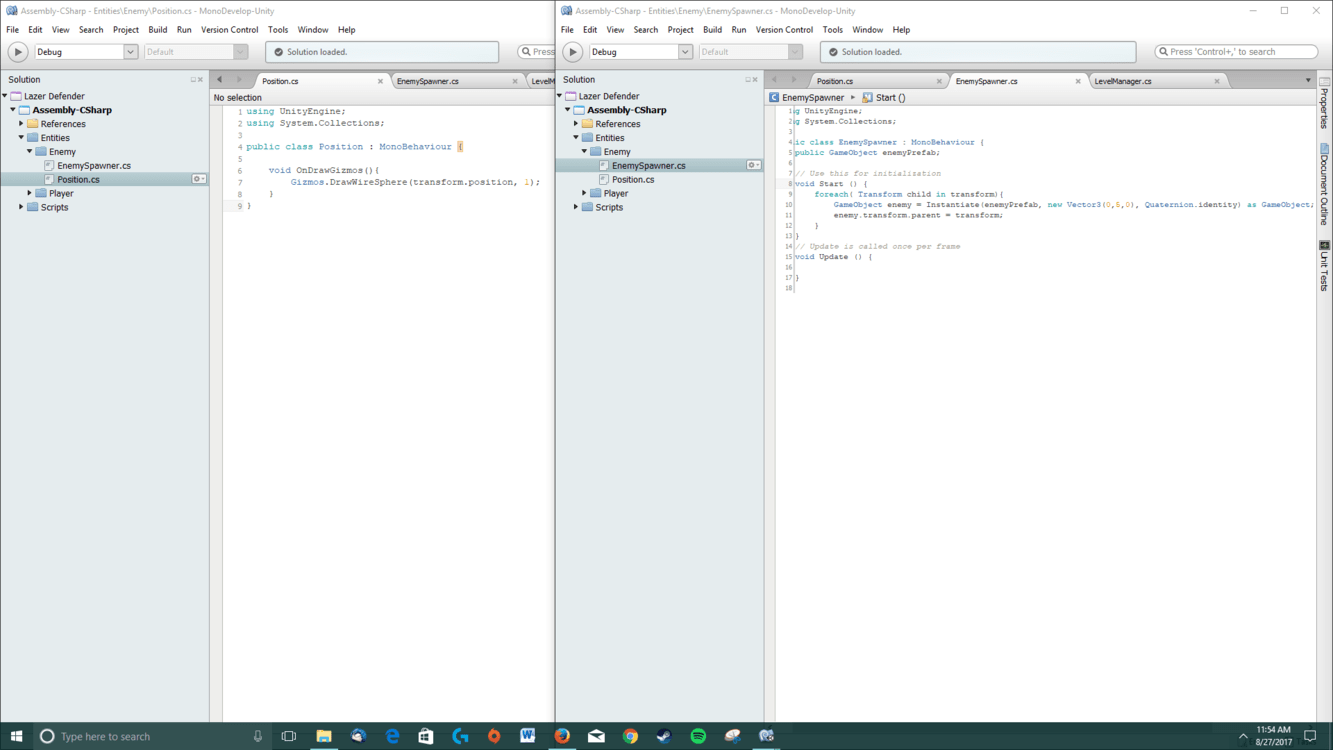
Task: Open Version Control menu in EnemySpawner.cs window
Action: pos(783,30)
